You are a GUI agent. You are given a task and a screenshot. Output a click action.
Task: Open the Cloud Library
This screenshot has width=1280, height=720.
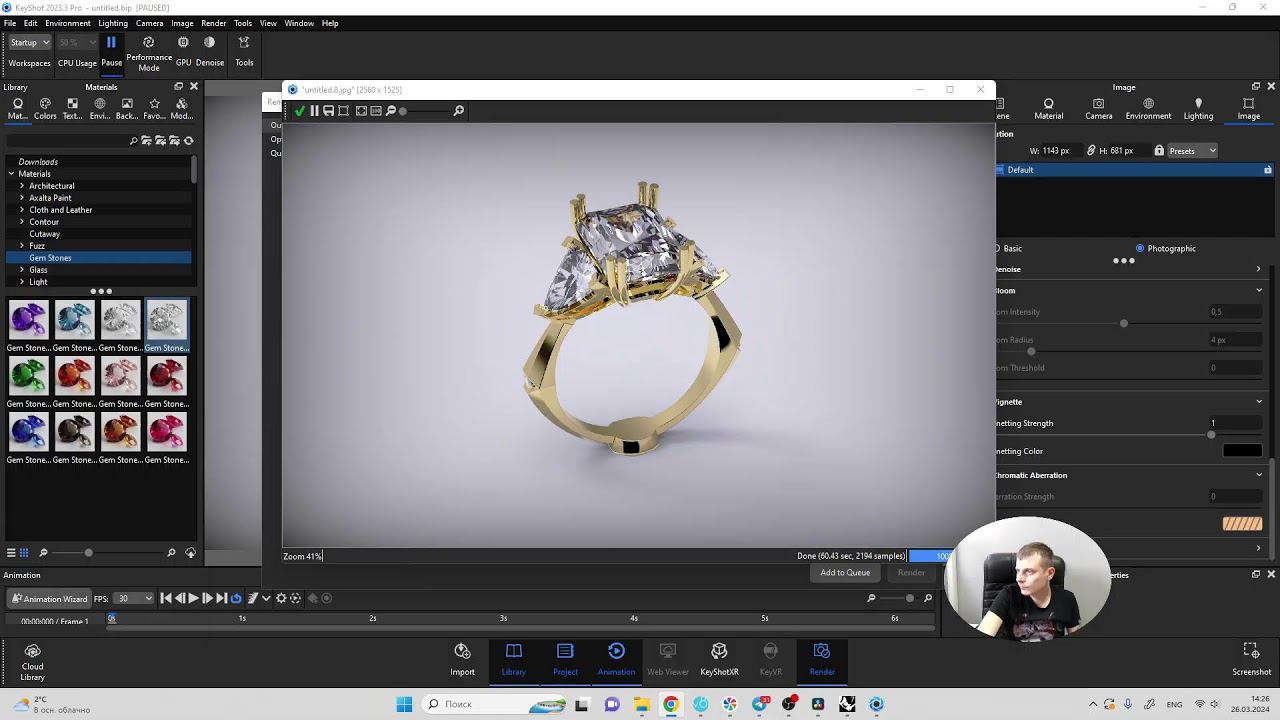(x=32, y=652)
